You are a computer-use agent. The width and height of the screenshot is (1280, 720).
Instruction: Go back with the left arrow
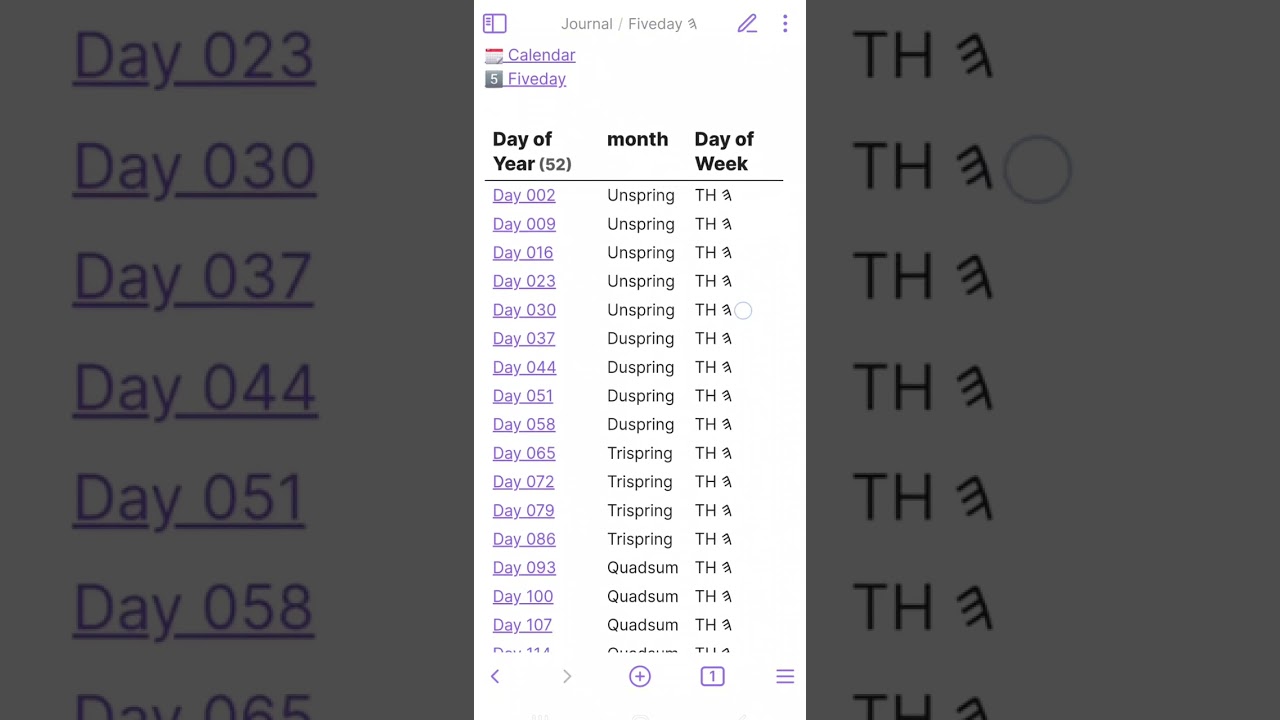495,677
